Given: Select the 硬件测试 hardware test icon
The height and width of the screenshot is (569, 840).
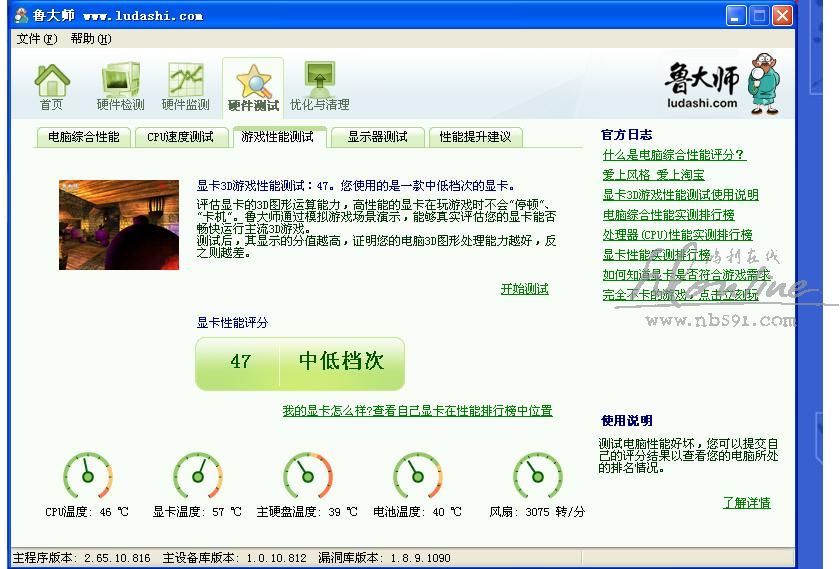Looking at the screenshot, I should point(253,83).
